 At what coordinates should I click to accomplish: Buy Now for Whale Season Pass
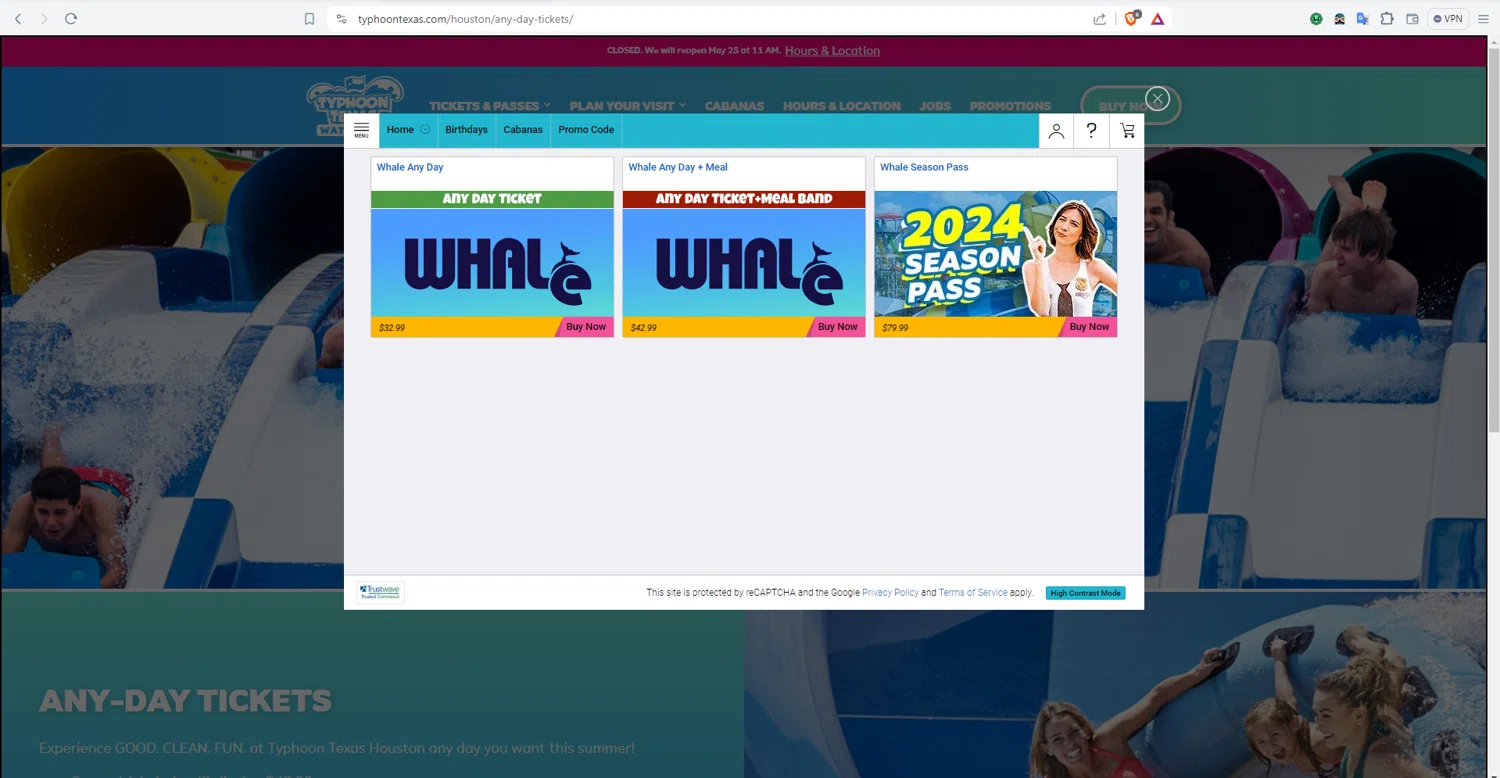[x=1089, y=327]
